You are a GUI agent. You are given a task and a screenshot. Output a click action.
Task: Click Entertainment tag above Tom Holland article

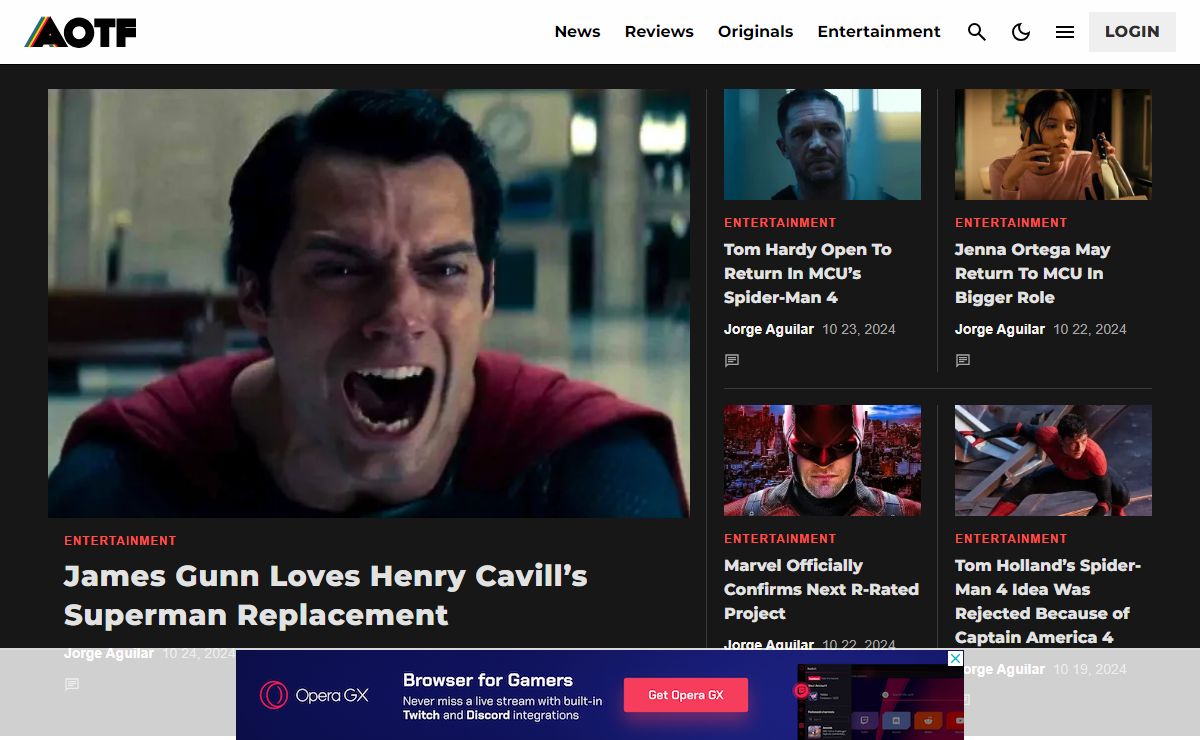click(1011, 539)
